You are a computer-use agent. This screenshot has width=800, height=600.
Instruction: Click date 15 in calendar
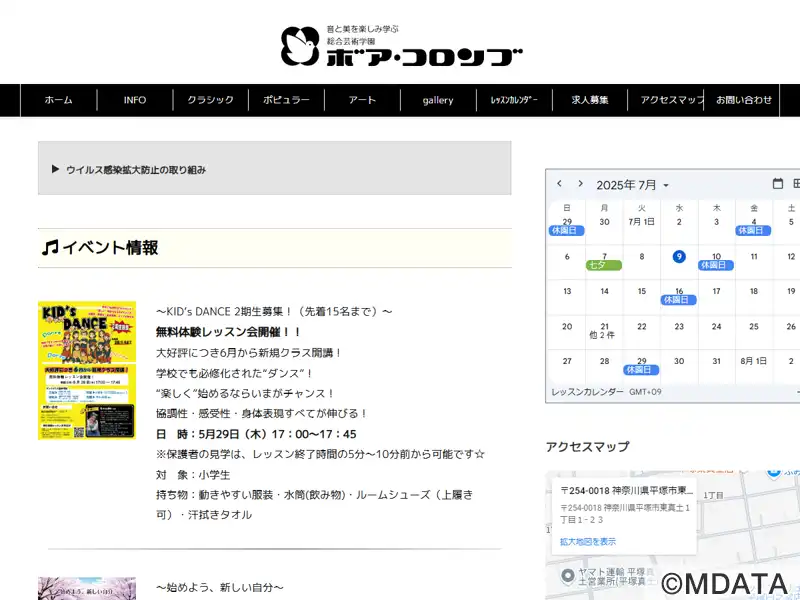[642, 291]
